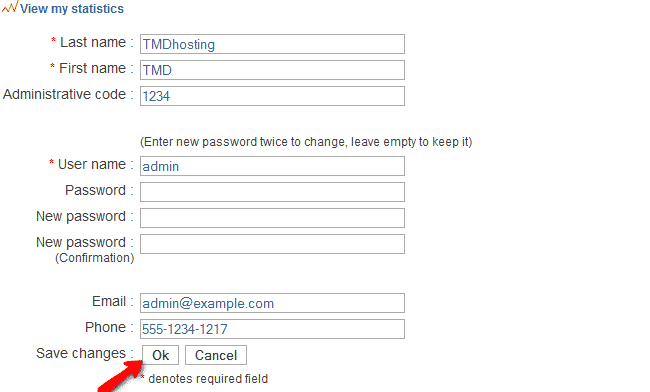Click the User name label text
The height and width of the screenshot is (392, 650).
coord(92,165)
